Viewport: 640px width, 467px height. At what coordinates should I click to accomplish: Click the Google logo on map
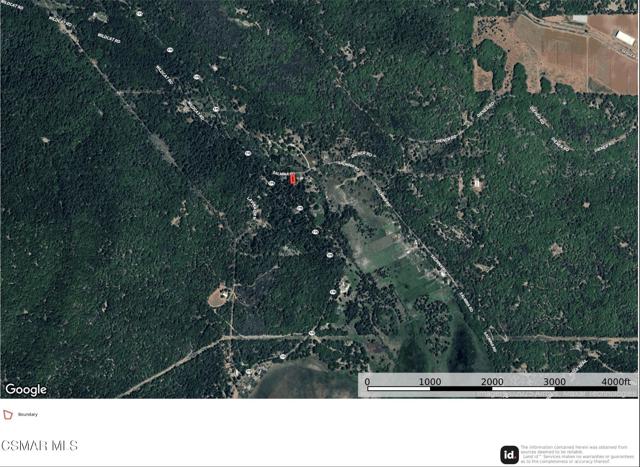click(x=26, y=389)
